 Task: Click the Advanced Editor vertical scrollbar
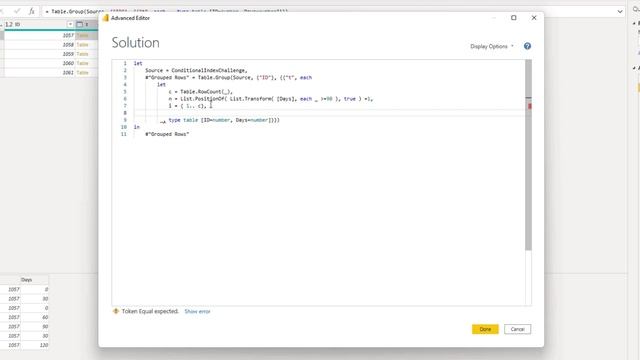click(x=528, y=155)
